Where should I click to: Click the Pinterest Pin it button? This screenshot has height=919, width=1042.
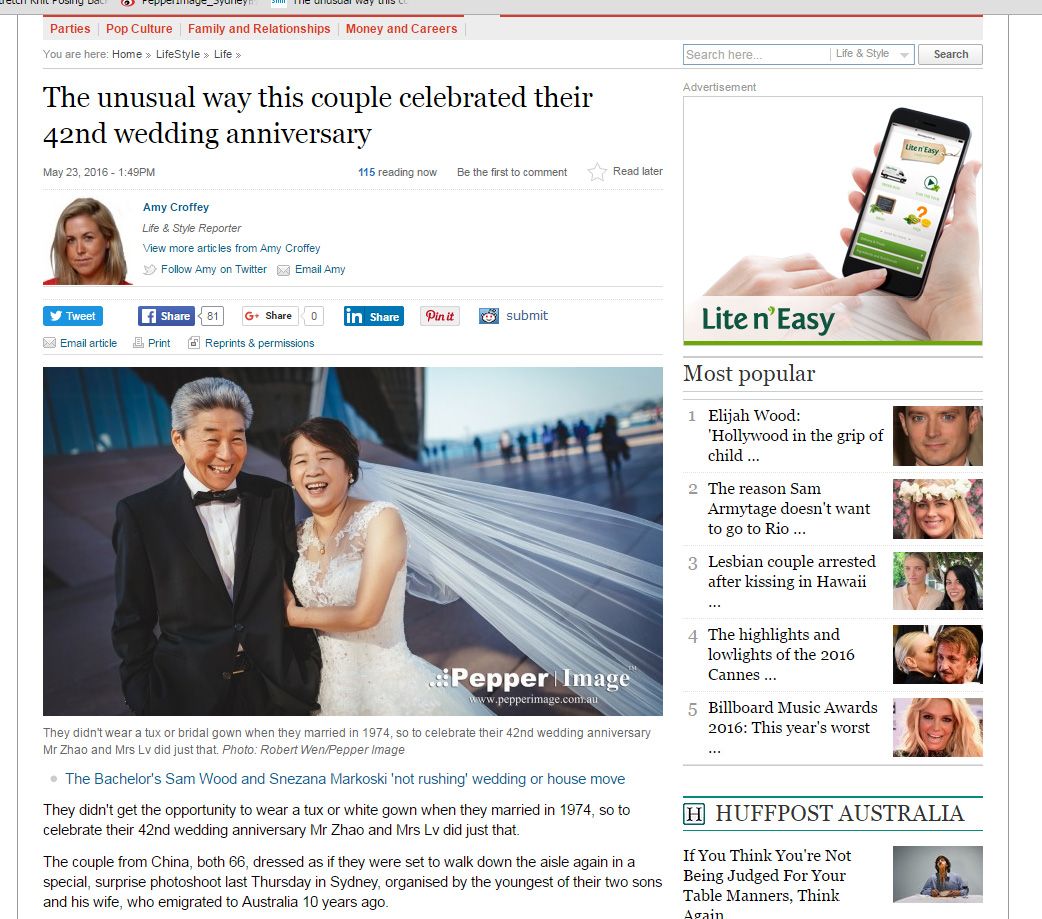[x=439, y=316]
